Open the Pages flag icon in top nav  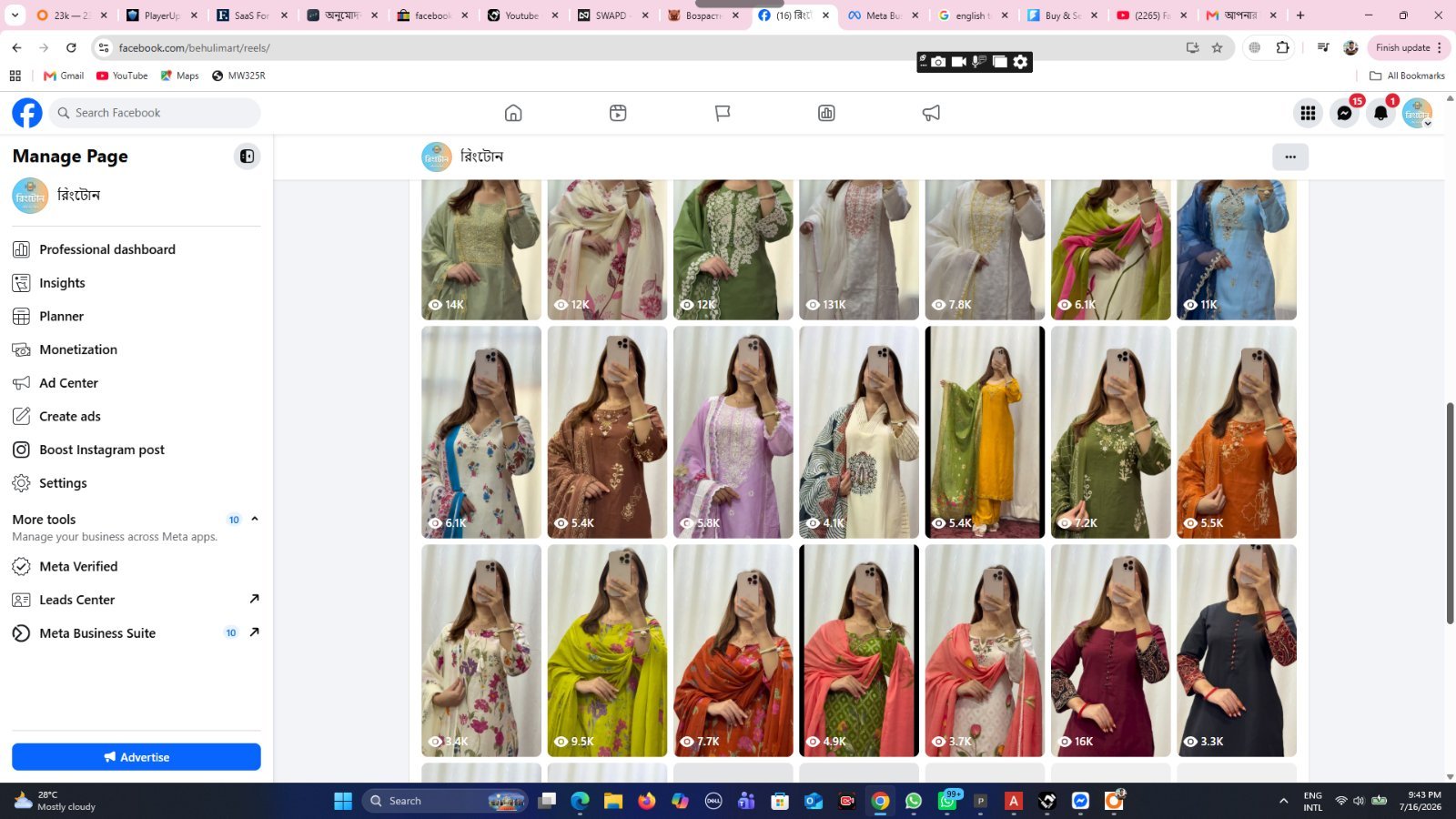pos(723,113)
